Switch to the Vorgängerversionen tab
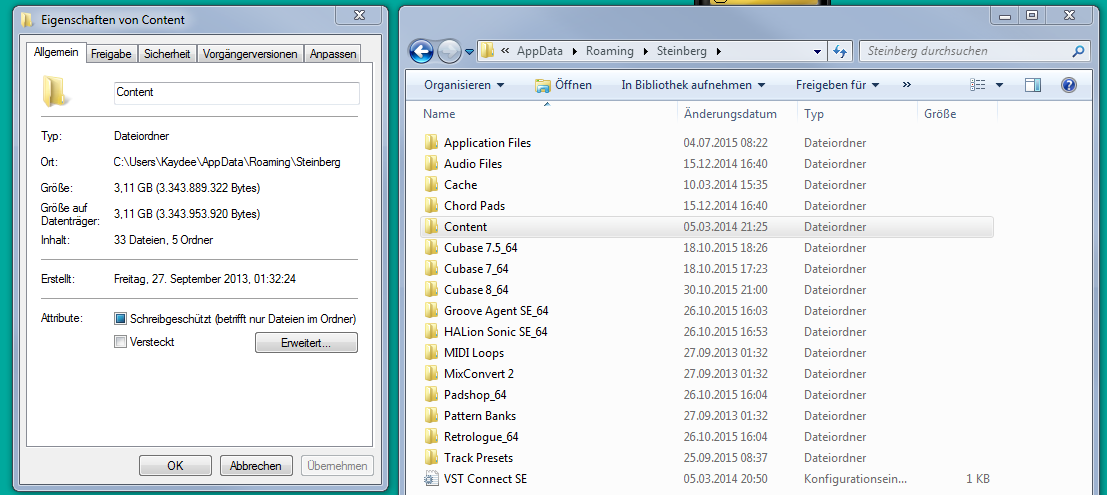Screen dimensions: 1107x495 (251, 54)
